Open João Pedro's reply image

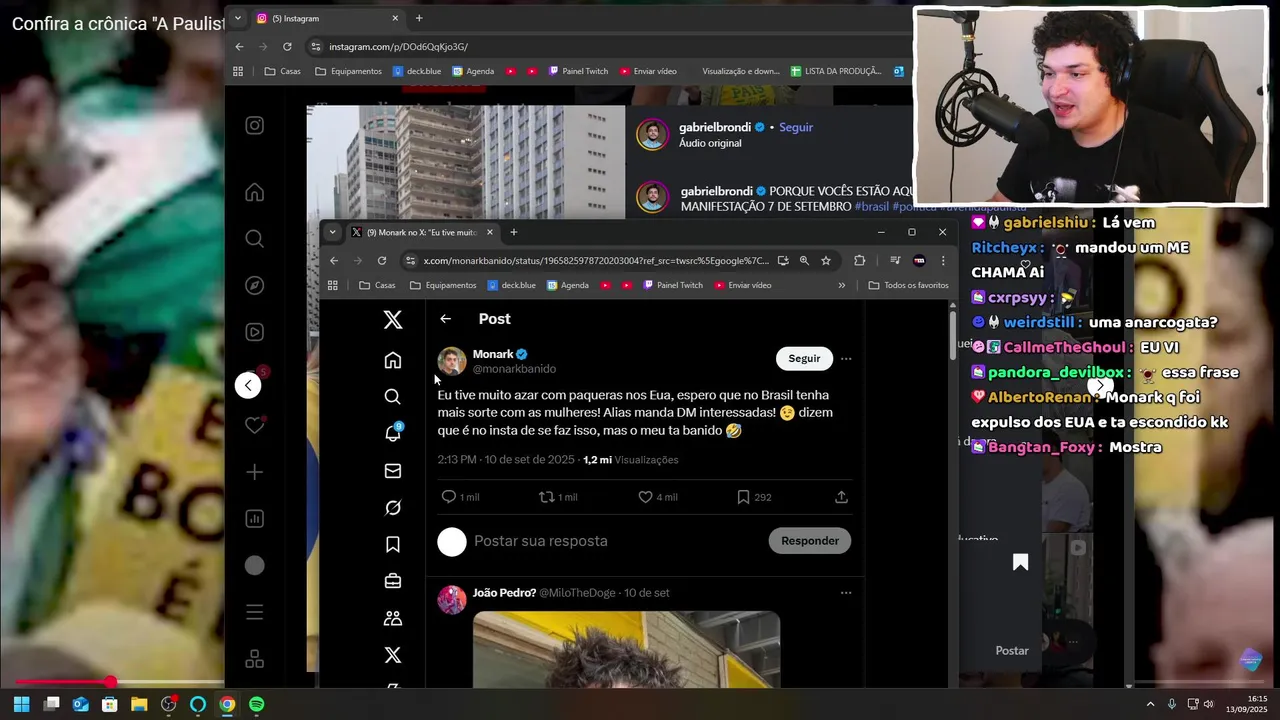click(x=626, y=650)
